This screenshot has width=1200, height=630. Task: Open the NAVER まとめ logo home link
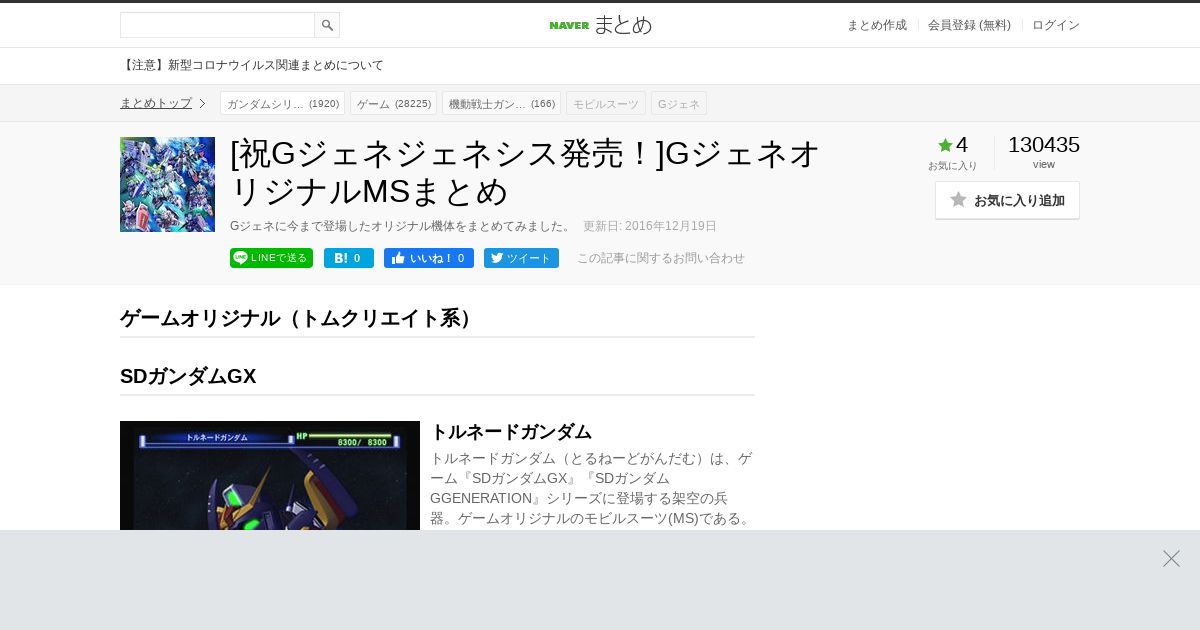coord(600,25)
